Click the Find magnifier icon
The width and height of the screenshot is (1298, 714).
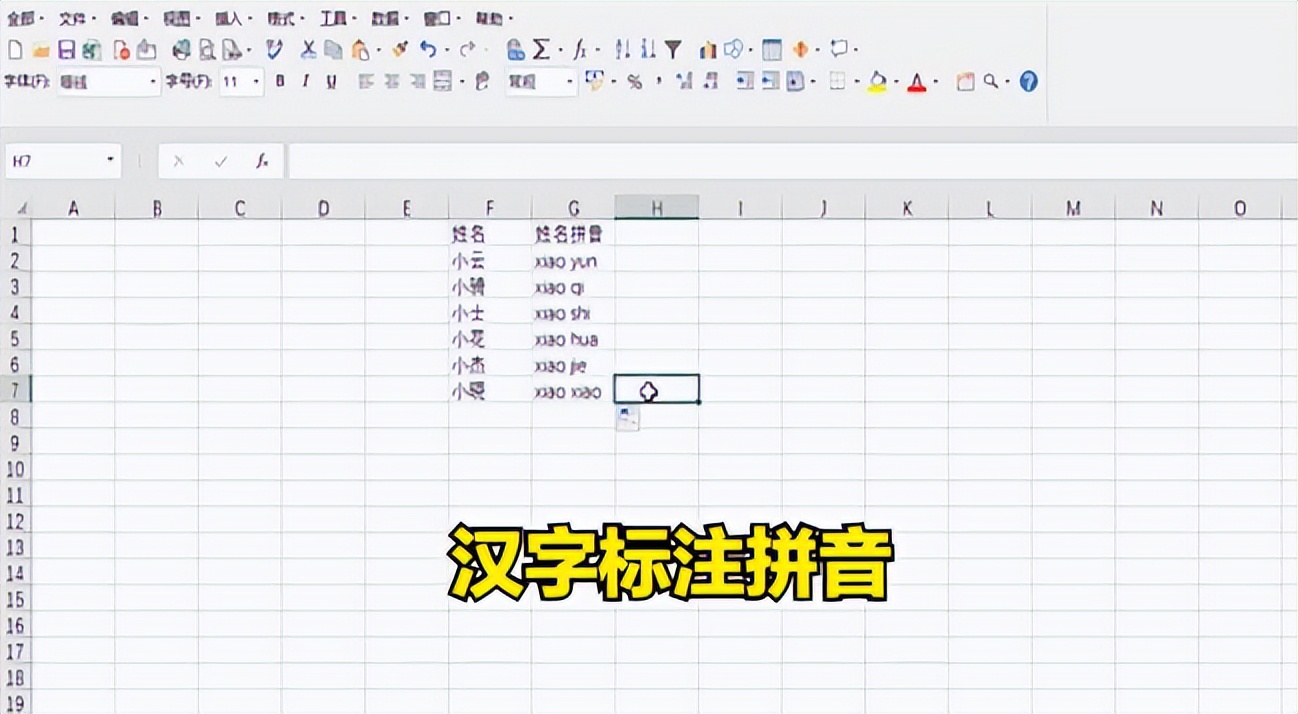click(x=990, y=81)
